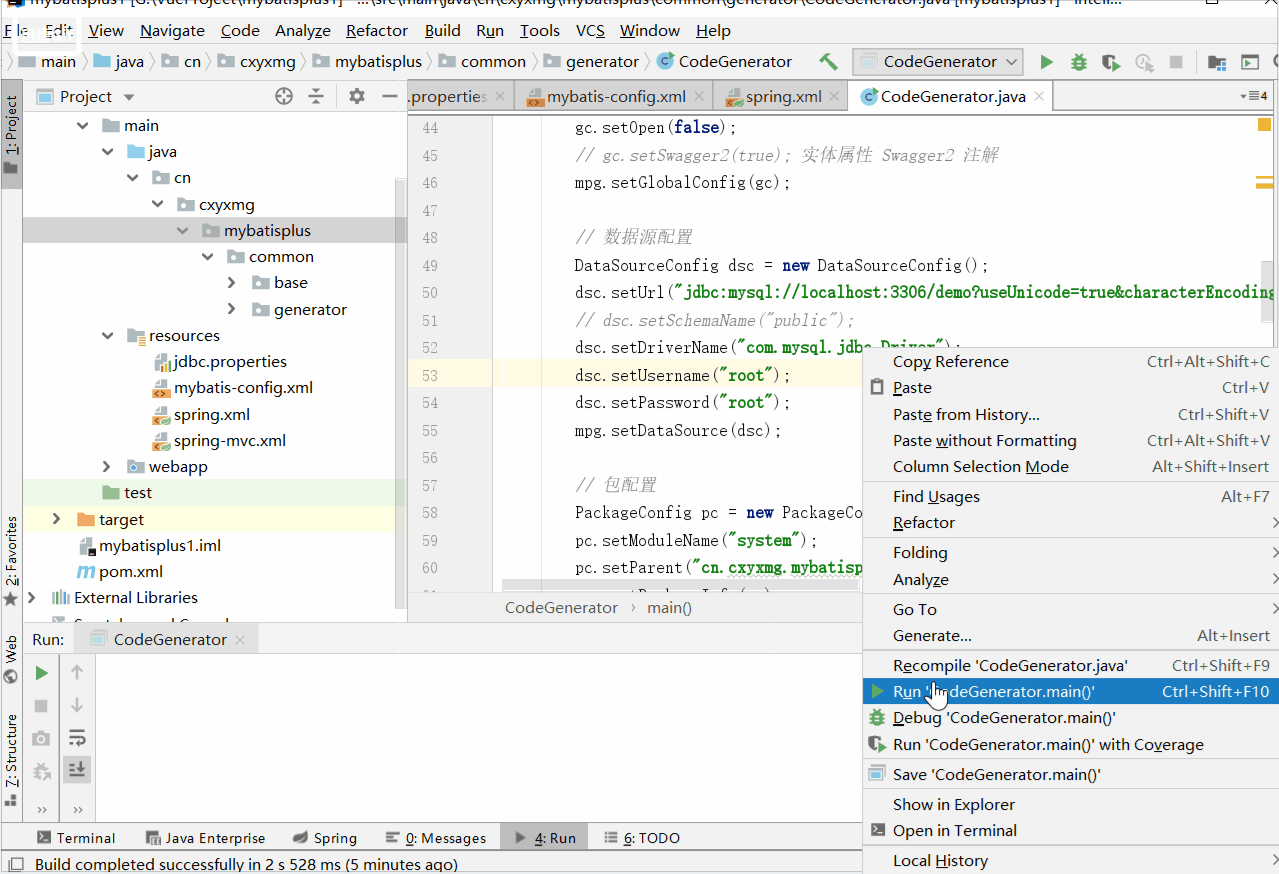Run CodeGenerator from the top toolbar
Screen dimensions: 1279x874
pyautogui.click(x=1046, y=62)
